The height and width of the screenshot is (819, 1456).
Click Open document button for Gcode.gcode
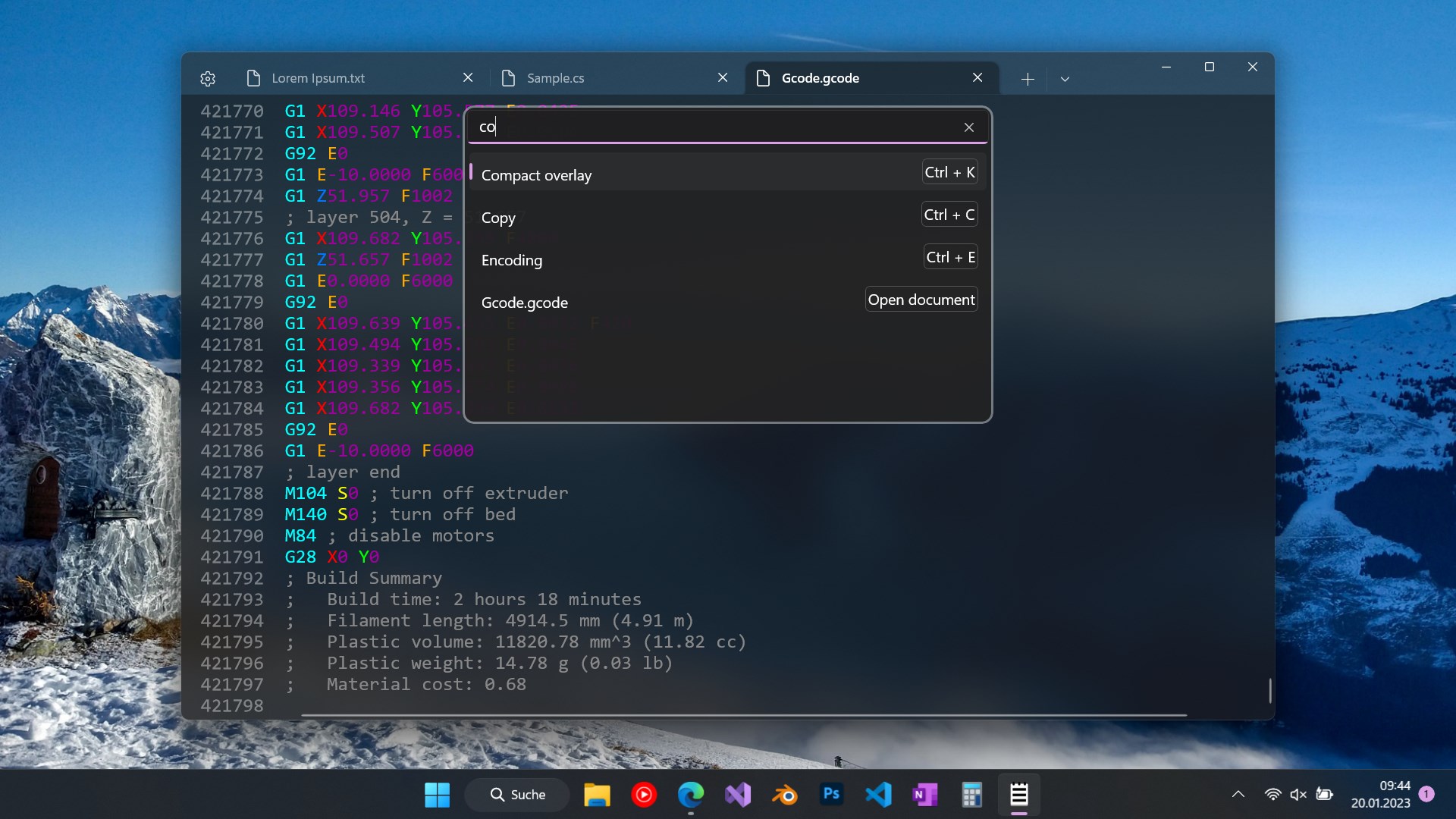[921, 300]
